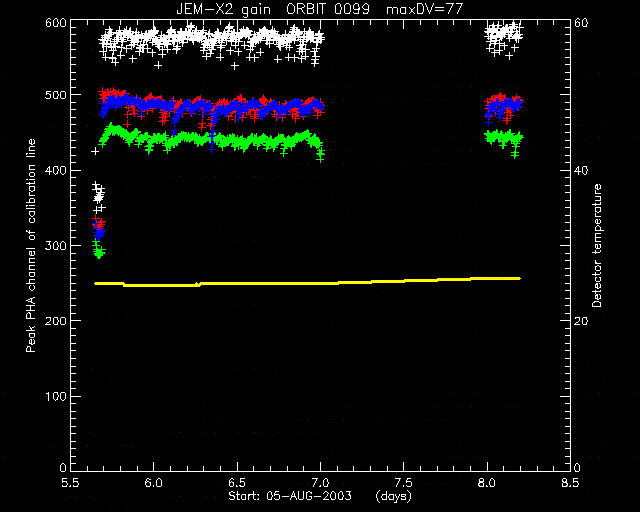Click the left axis label Peak PHA channel

tap(31, 246)
